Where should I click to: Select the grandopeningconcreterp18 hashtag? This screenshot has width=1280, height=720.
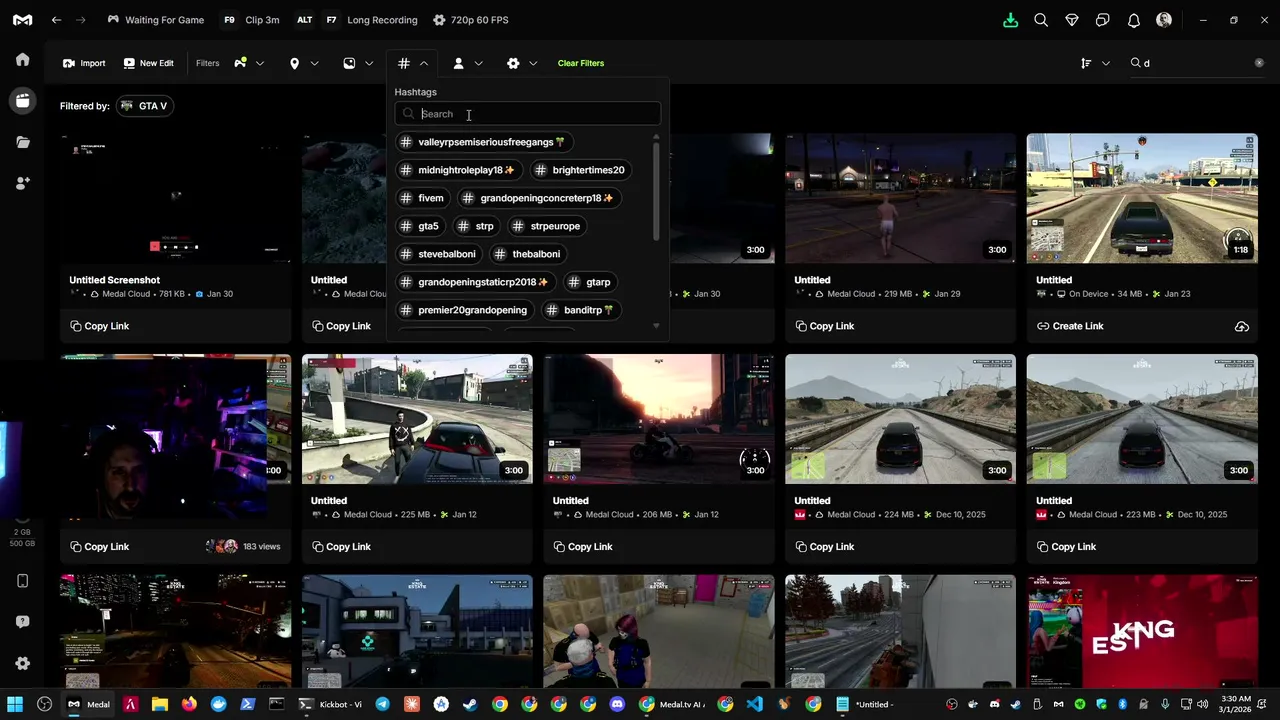click(x=539, y=198)
